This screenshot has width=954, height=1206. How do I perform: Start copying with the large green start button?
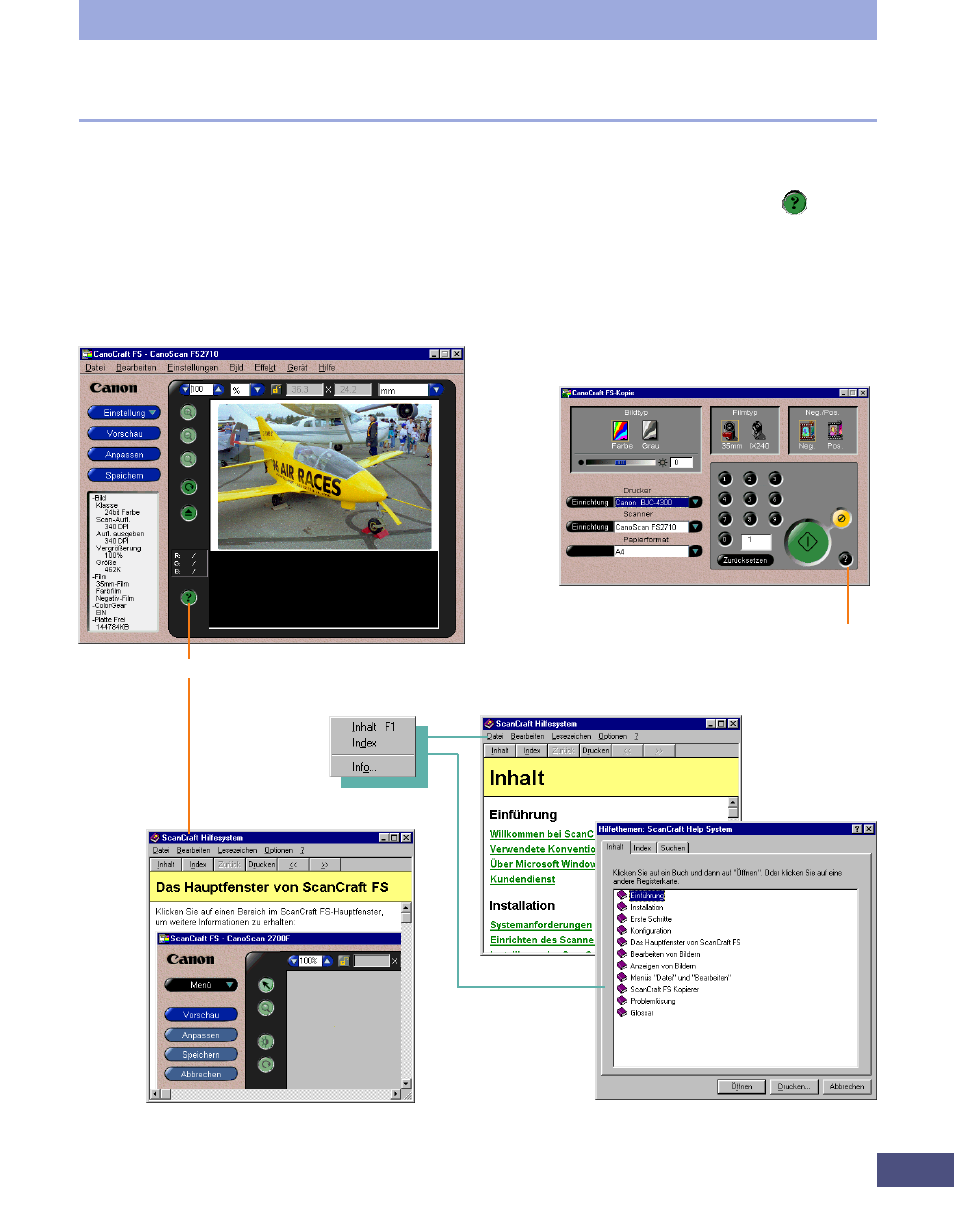tap(808, 540)
